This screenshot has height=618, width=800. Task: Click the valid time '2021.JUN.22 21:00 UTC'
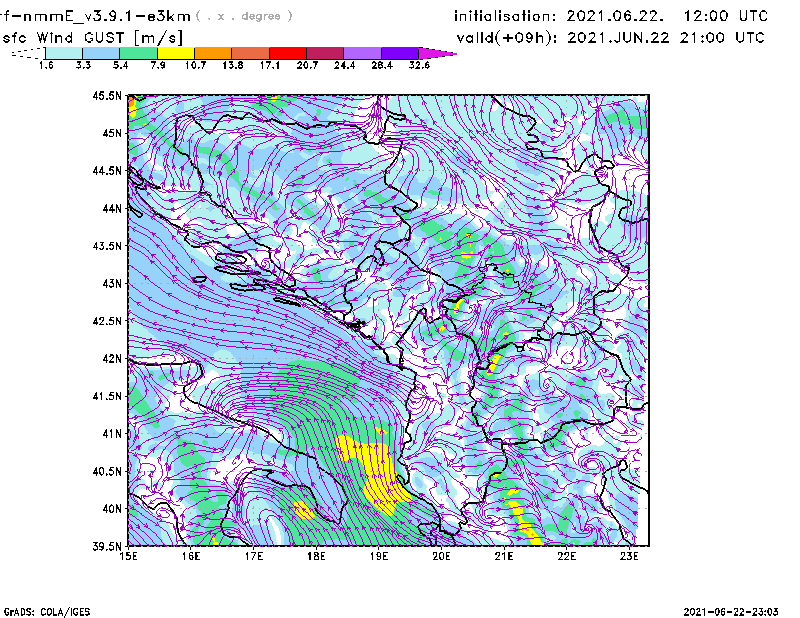[666, 38]
